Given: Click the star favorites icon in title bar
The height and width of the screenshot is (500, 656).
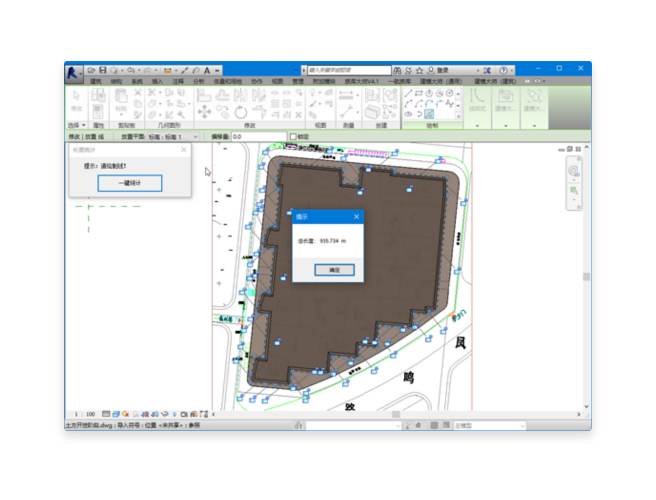Looking at the screenshot, I should pyautogui.click(x=420, y=70).
